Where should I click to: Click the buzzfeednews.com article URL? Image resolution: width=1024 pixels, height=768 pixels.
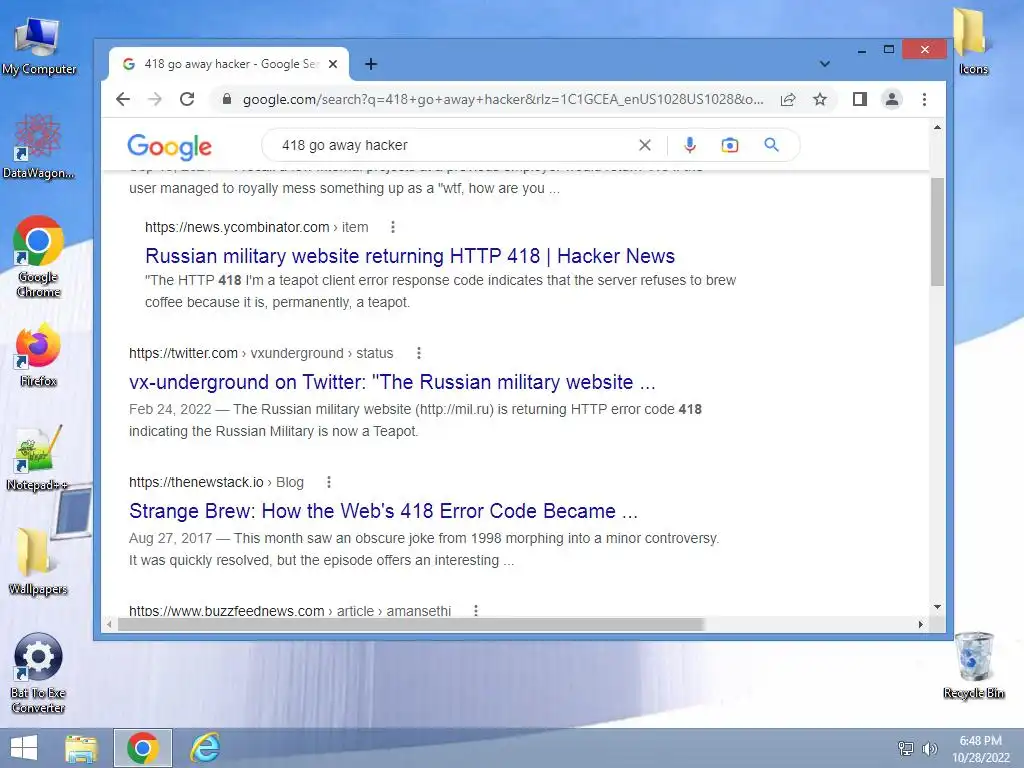(x=290, y=611)
